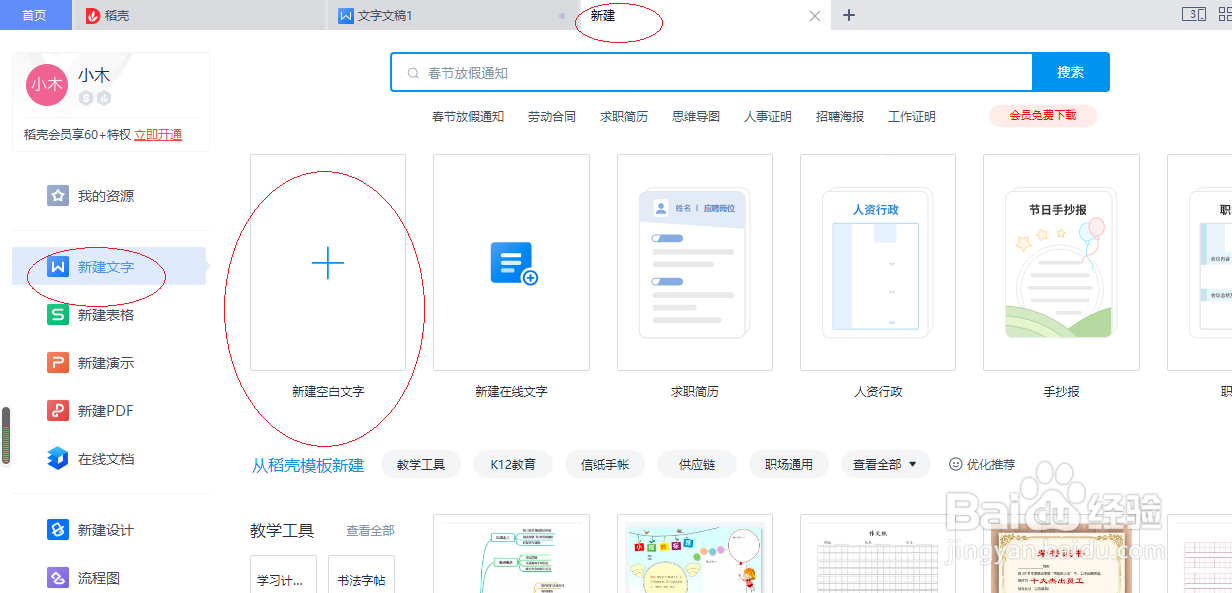Select the K12教育 category chip
The image size is (1232, 593).
coord(513,464)
